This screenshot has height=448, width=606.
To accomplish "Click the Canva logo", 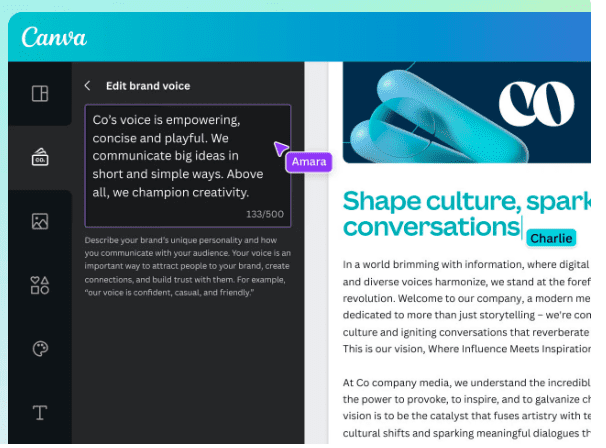I will pyautogui.click(x=54, y=38).
